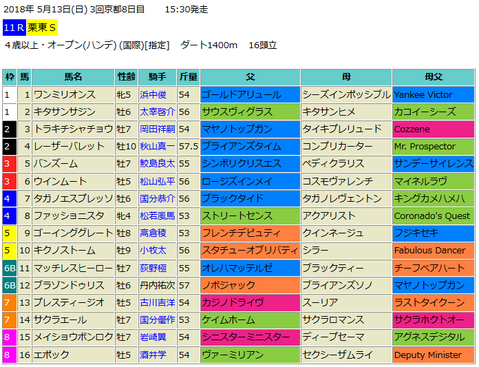Click dam cell セクシーザムライ

pyautogui.click(x=346, y=355)
